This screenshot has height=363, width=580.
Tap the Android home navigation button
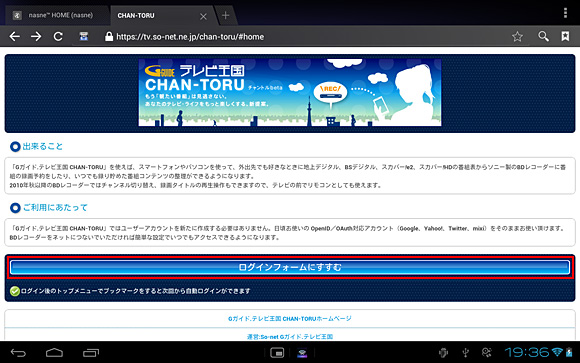(x=54, y=353)
